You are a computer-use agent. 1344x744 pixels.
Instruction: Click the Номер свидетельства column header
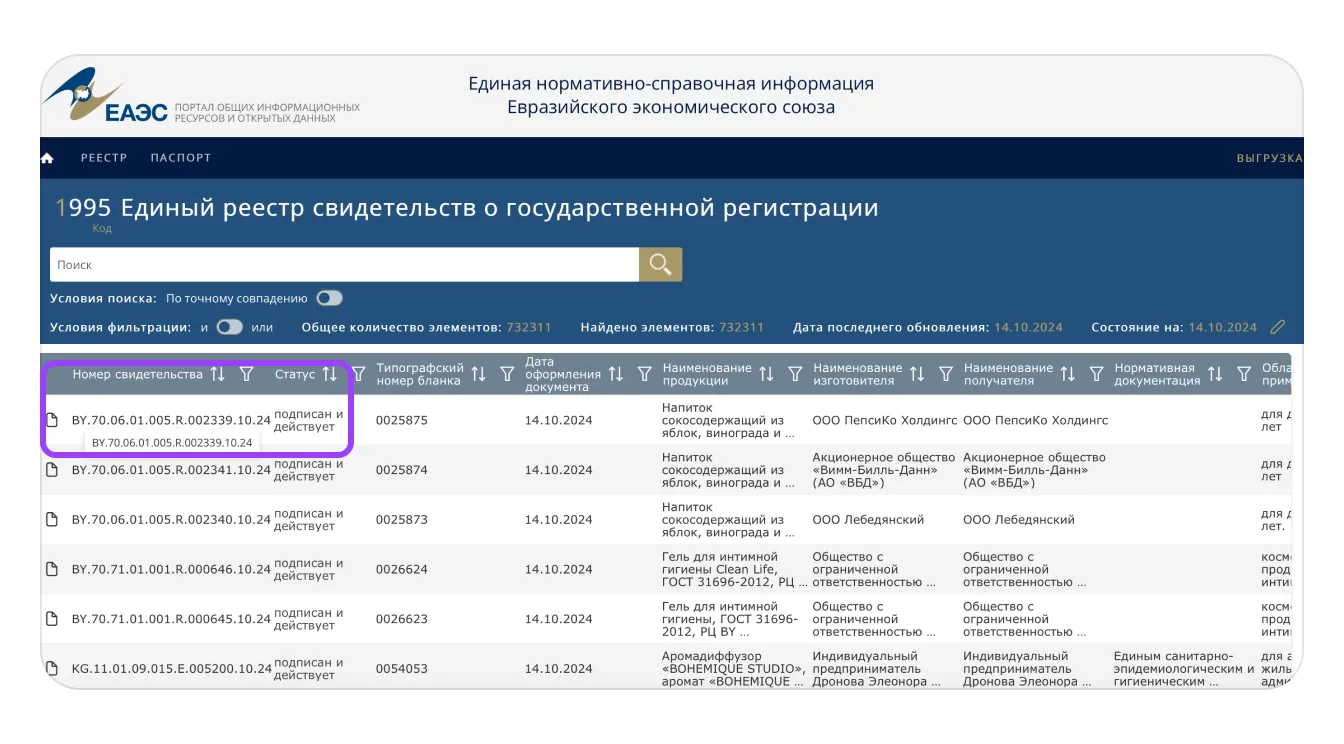(138, 374)
